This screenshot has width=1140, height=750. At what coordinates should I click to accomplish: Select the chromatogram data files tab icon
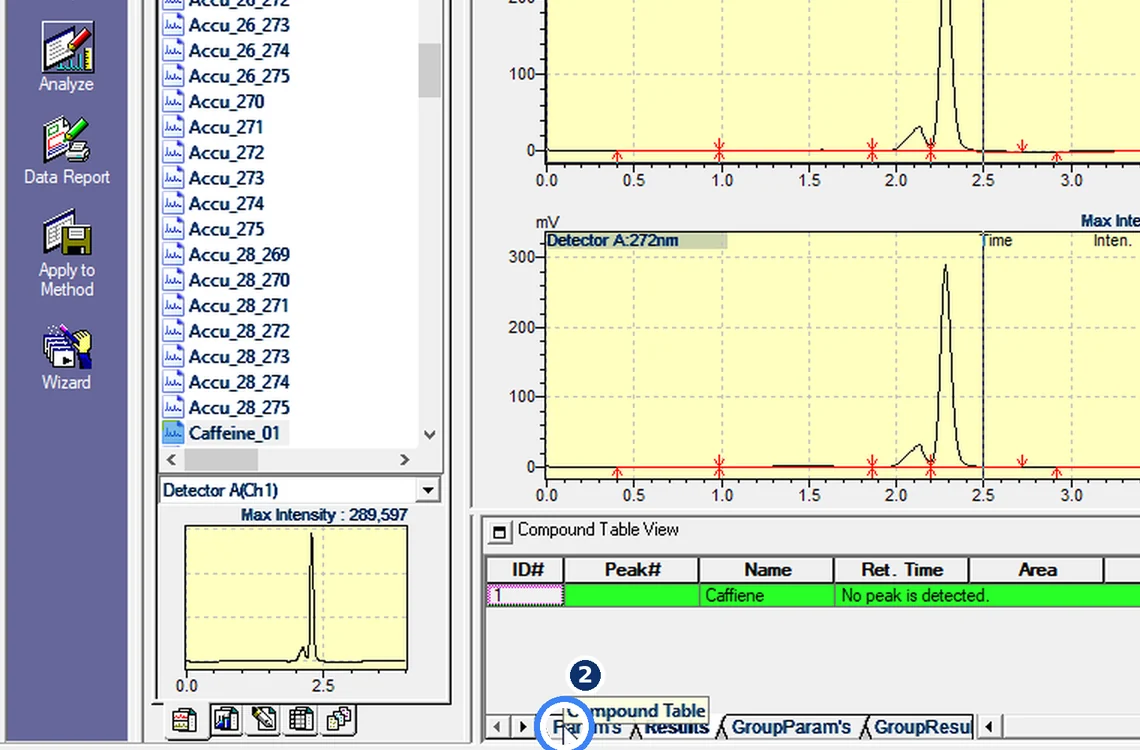[x=185, y=720]
